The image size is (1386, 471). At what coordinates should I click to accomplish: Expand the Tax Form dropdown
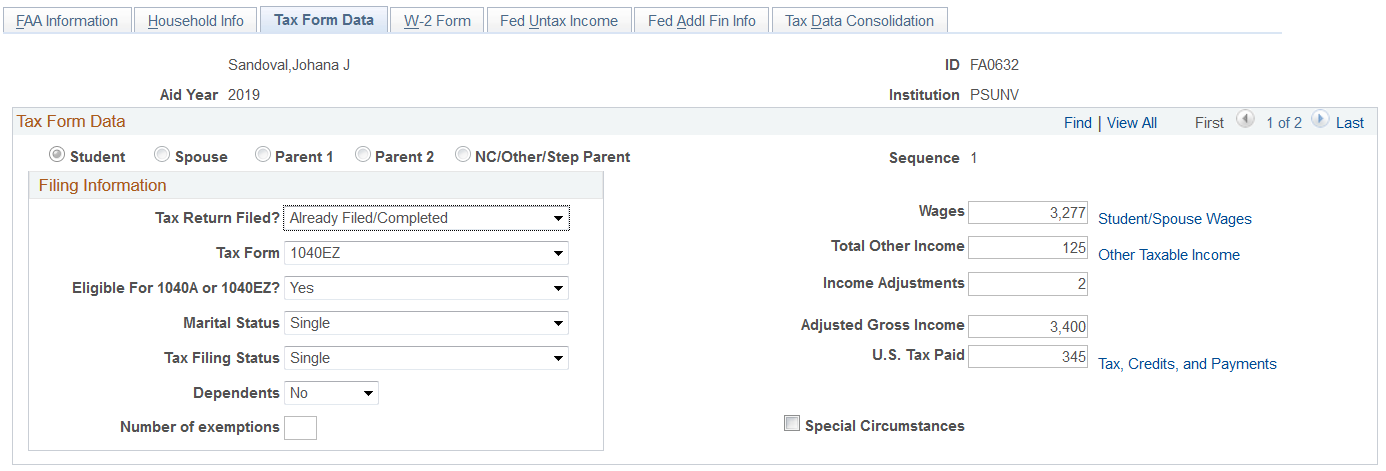coord(426,253)
